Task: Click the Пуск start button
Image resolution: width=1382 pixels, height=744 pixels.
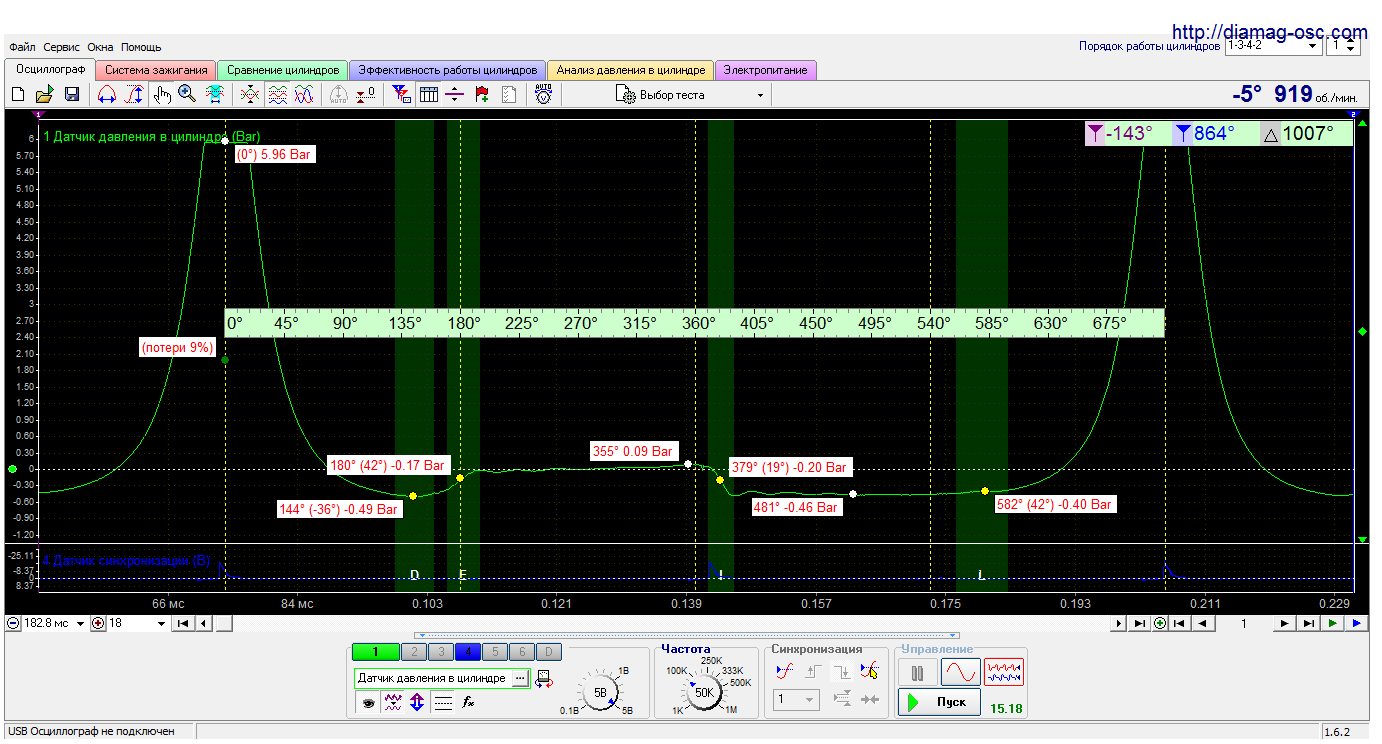Action: pos(938,702)
